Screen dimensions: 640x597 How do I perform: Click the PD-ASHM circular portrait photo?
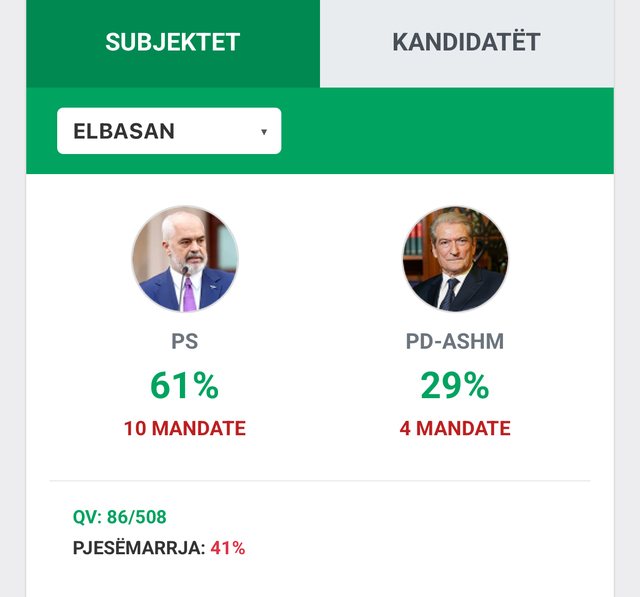pos(455,259)
